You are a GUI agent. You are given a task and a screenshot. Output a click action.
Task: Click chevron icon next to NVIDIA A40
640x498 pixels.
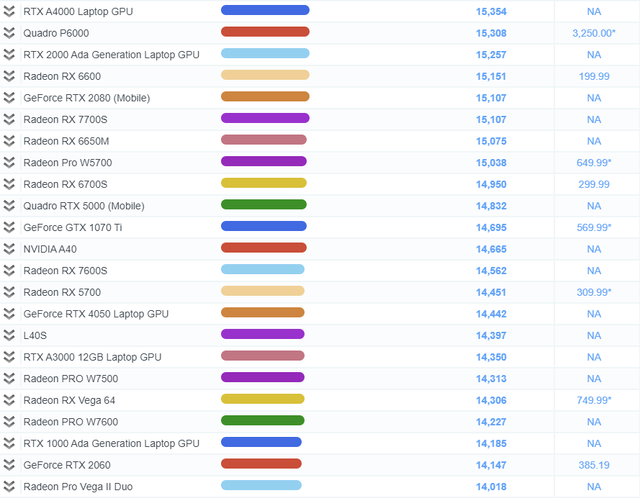[x=9, y=249]
